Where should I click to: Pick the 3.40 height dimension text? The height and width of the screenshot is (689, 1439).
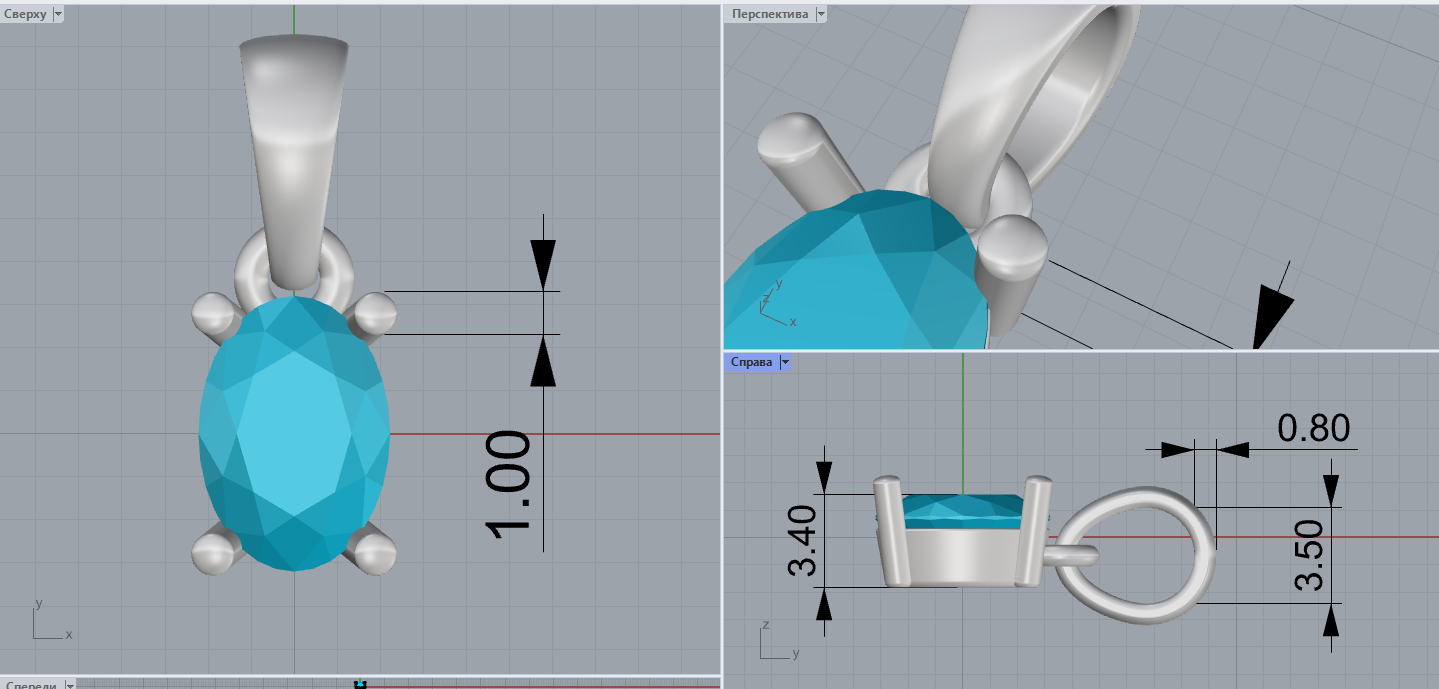[804, 541]
